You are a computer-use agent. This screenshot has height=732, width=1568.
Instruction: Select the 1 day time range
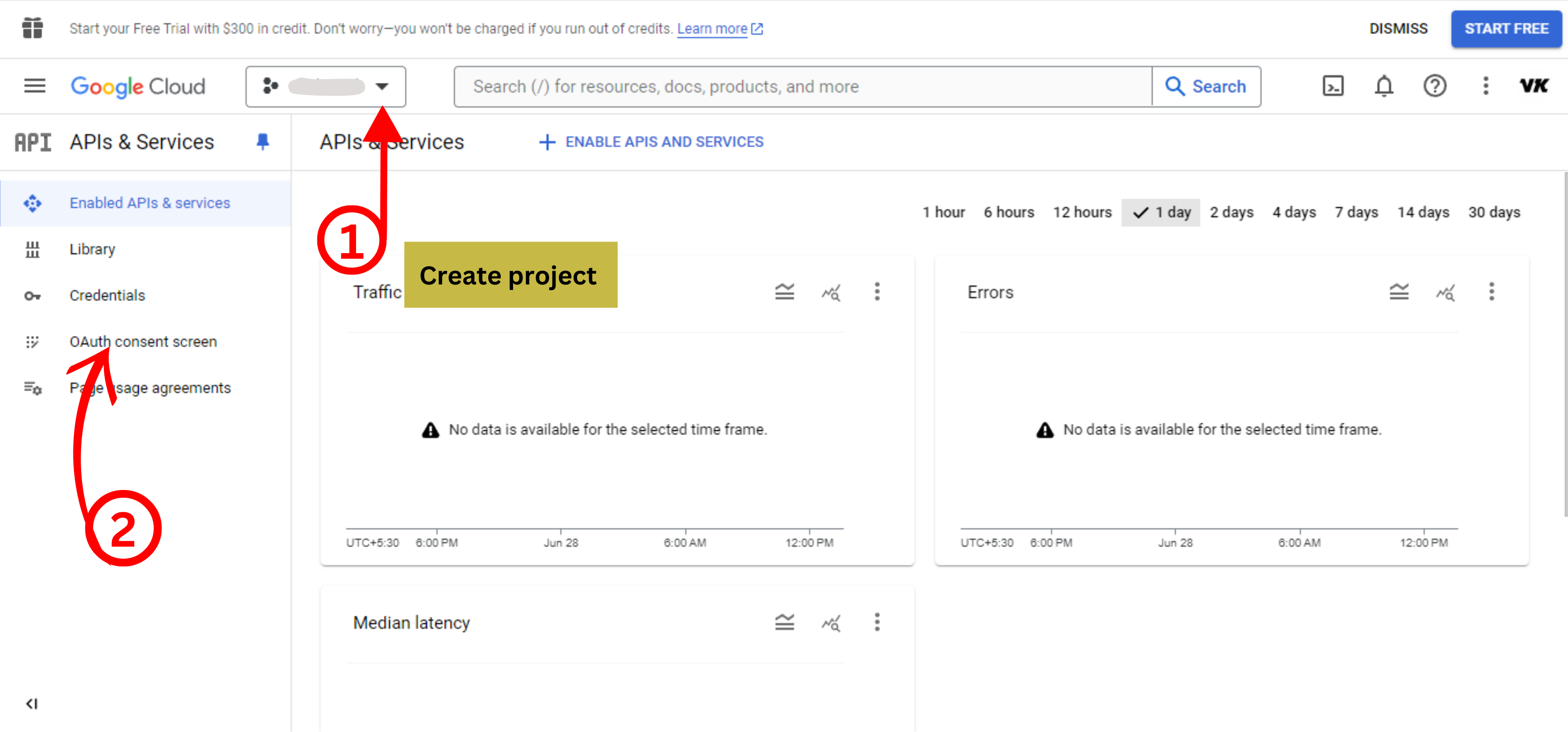coord(1161,212)
